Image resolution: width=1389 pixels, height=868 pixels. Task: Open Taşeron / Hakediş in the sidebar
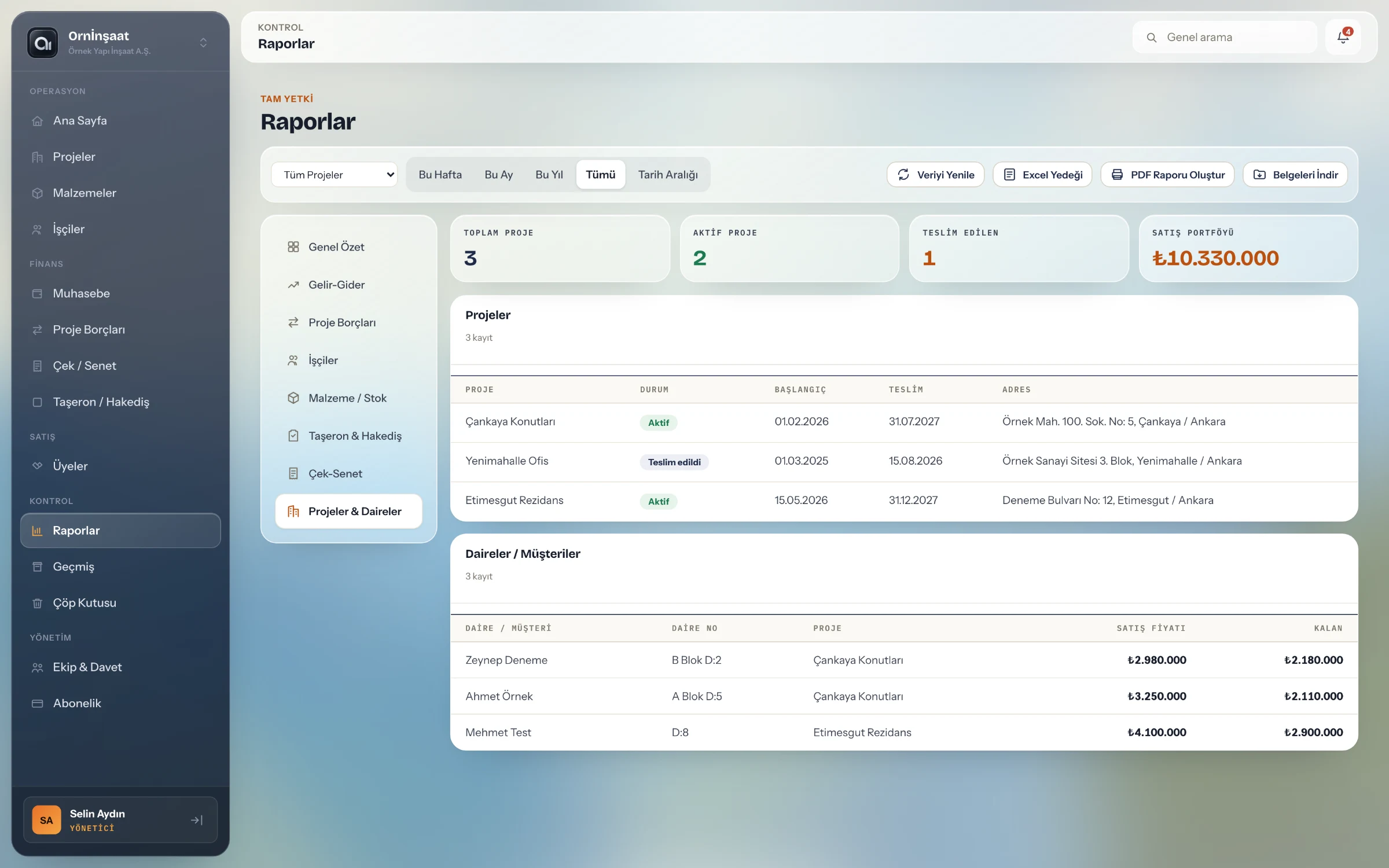pyautogui.click(x=120, y=402)
